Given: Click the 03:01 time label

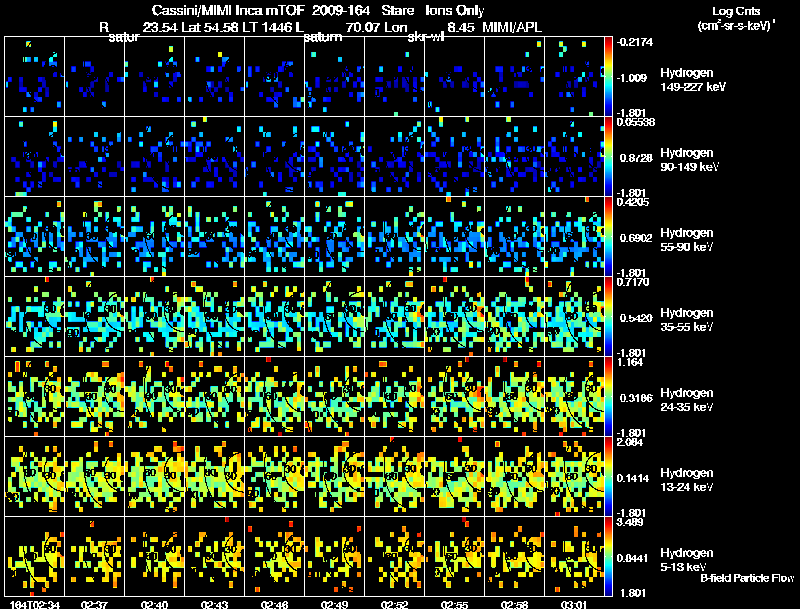Looking at the screenshot, I should [574, 605].
